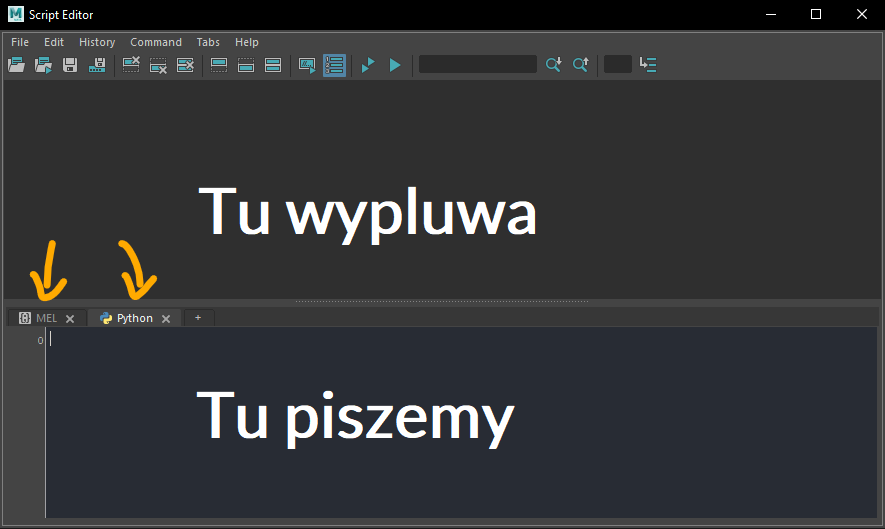Clear the Input pane via the toolbar icon
Image resolution: width=885 pixels, height=529 pixels.
pos(158,65)
